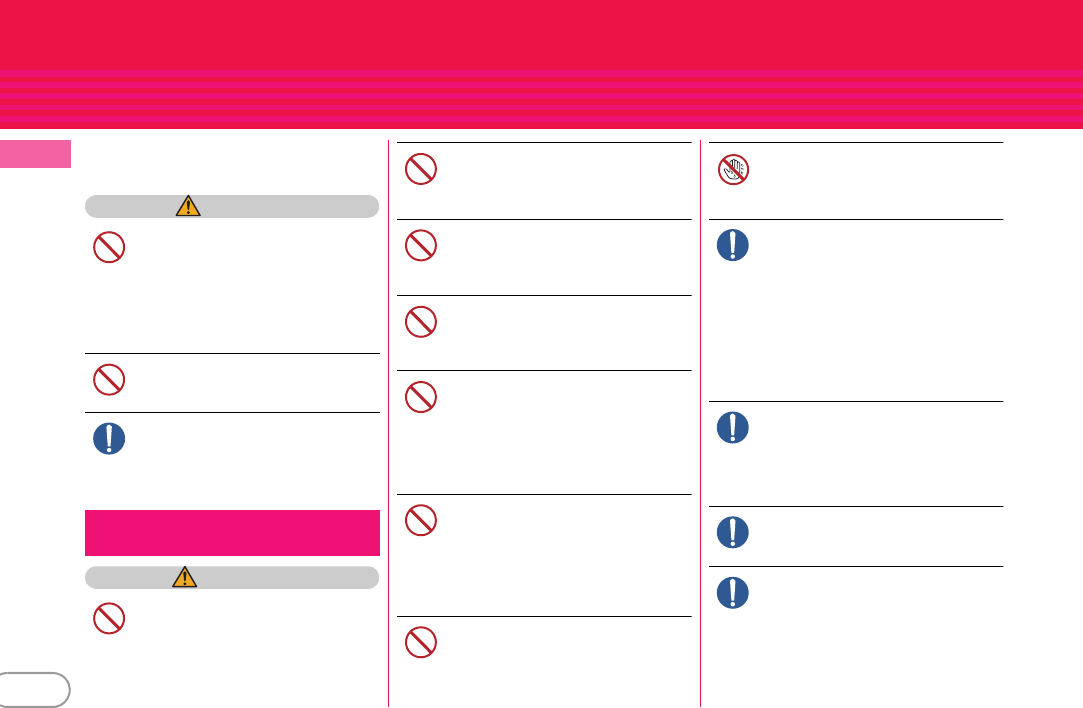Click the red striped header banner
This screenshot has width=1083, height=708.
tap(542, 64)
